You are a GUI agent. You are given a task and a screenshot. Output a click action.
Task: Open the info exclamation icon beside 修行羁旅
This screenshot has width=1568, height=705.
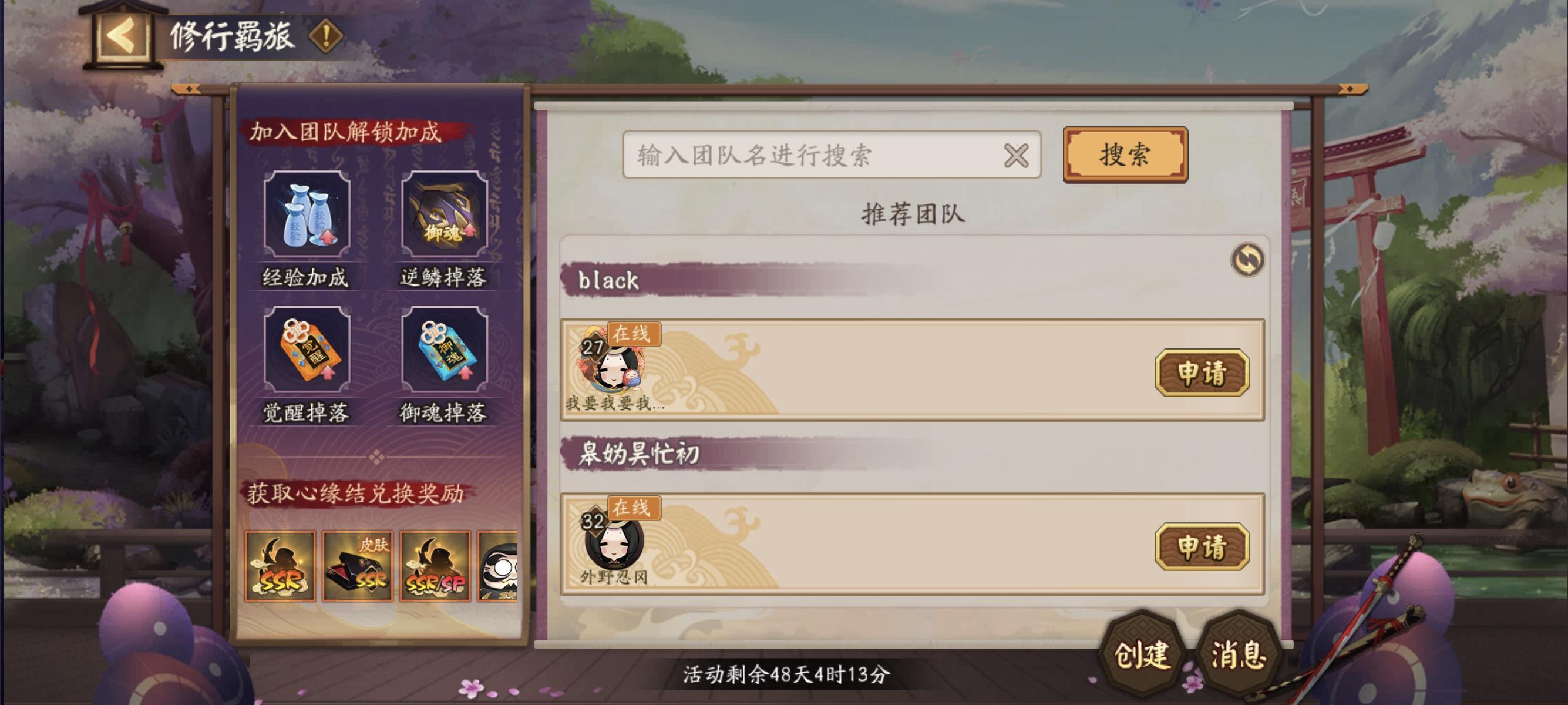(x=326, y=36)
